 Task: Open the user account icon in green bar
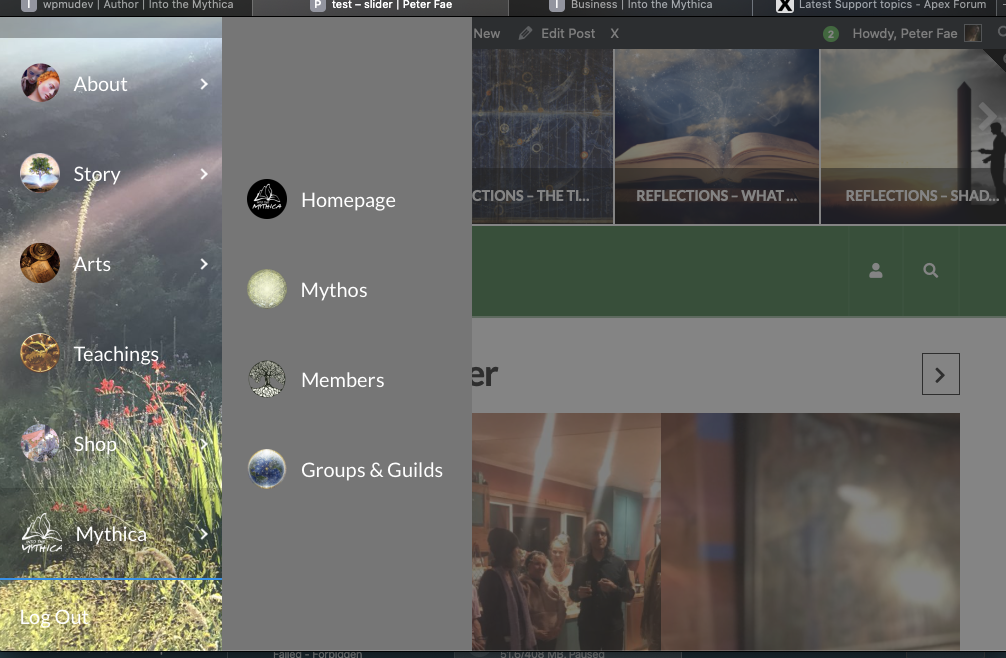click(876, 271)
